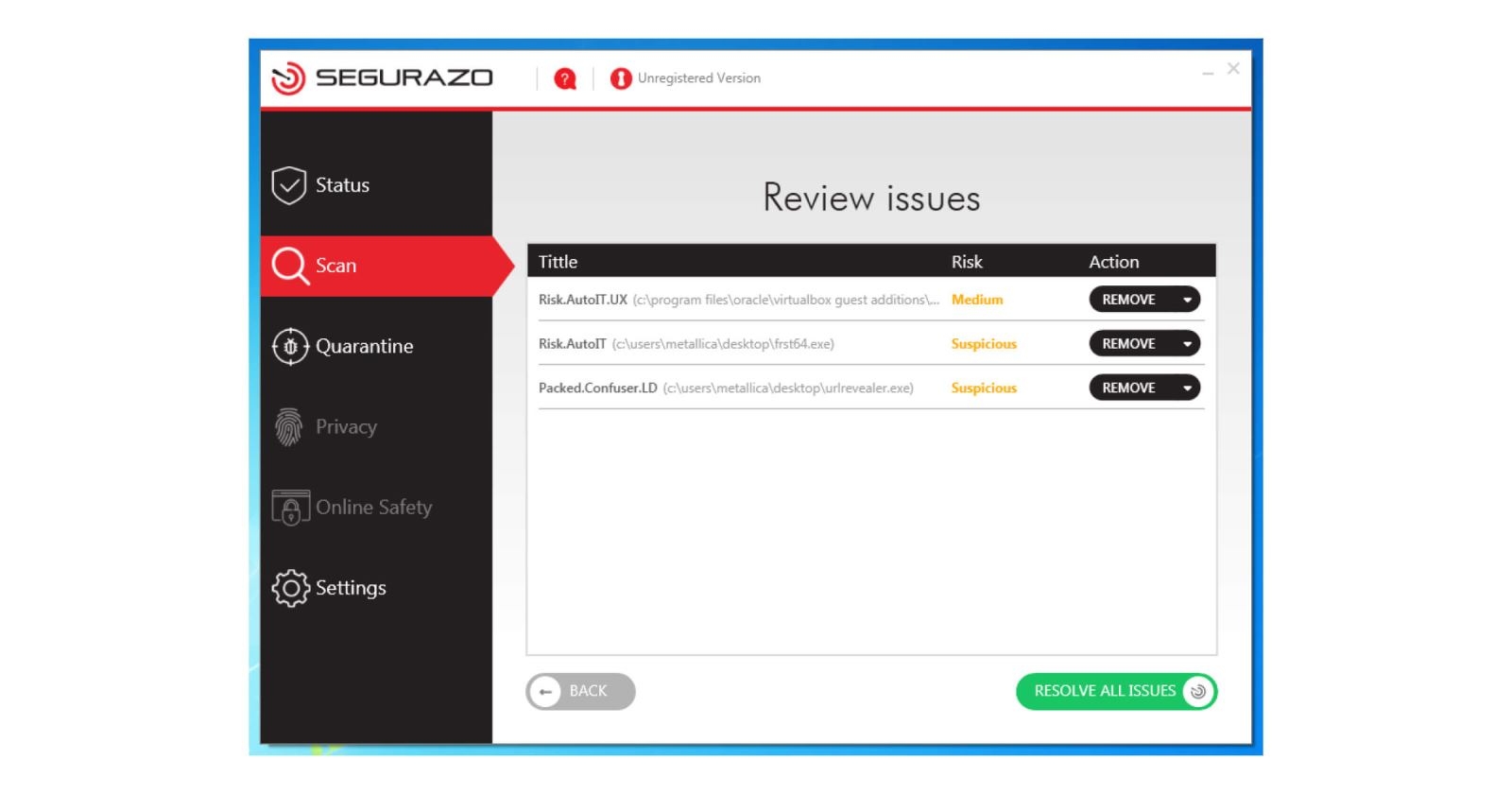Minimize the Segurazo window

tap(1208, 72)
